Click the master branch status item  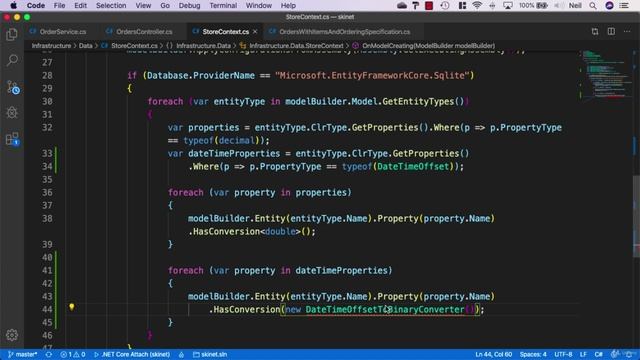pyautogui.click(x=22, y=354)
